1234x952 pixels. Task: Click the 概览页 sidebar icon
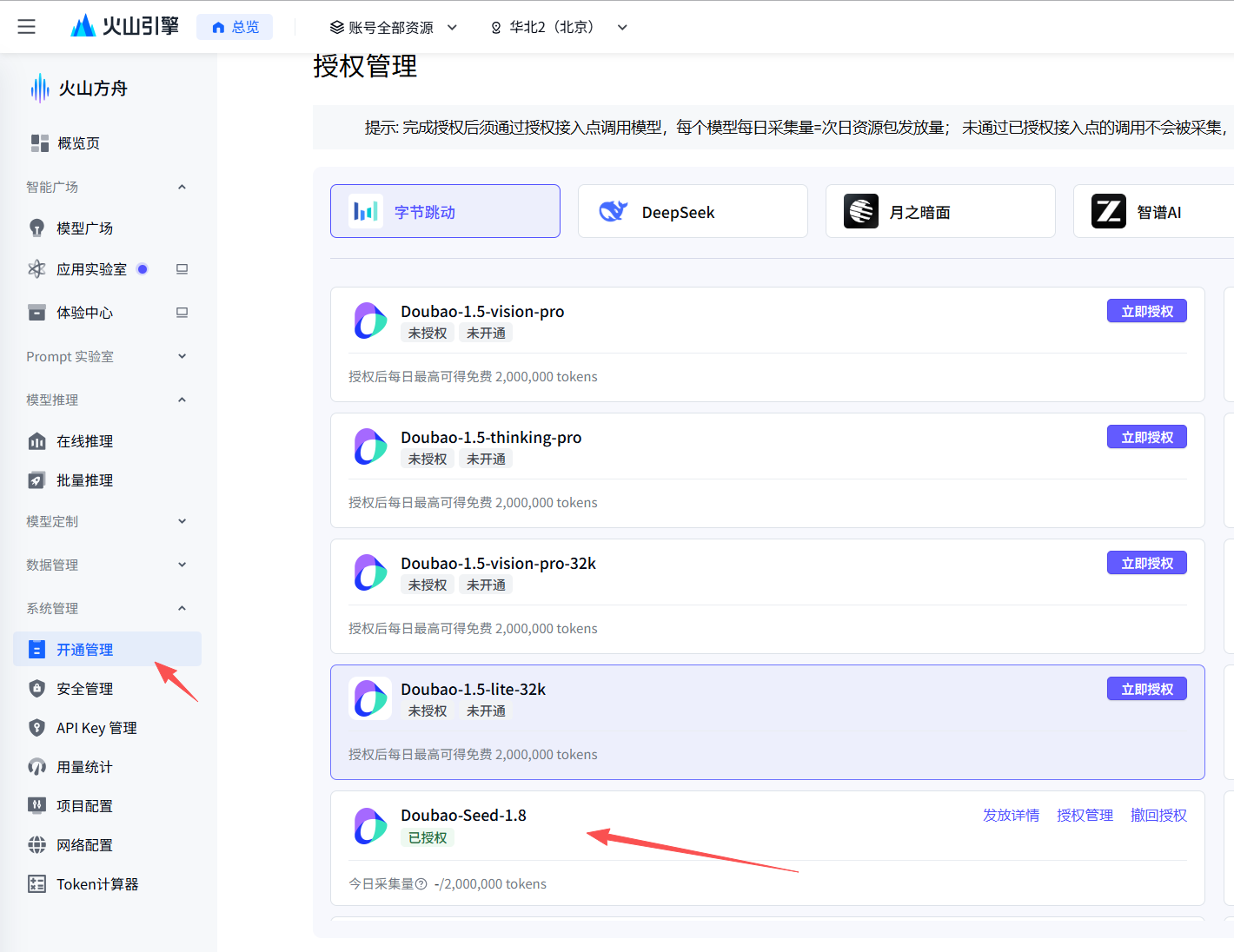tap(40, 143)
